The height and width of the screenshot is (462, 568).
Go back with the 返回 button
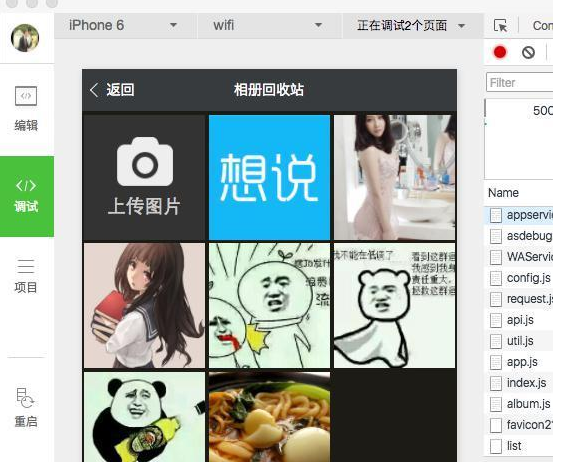click(112, 90)
